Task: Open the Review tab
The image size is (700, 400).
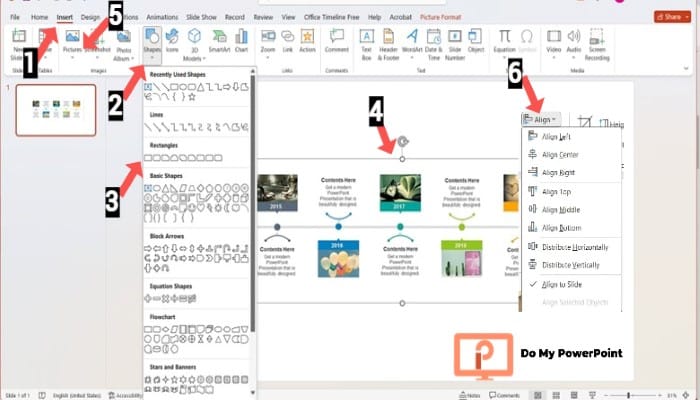Action: click(263, 17)
